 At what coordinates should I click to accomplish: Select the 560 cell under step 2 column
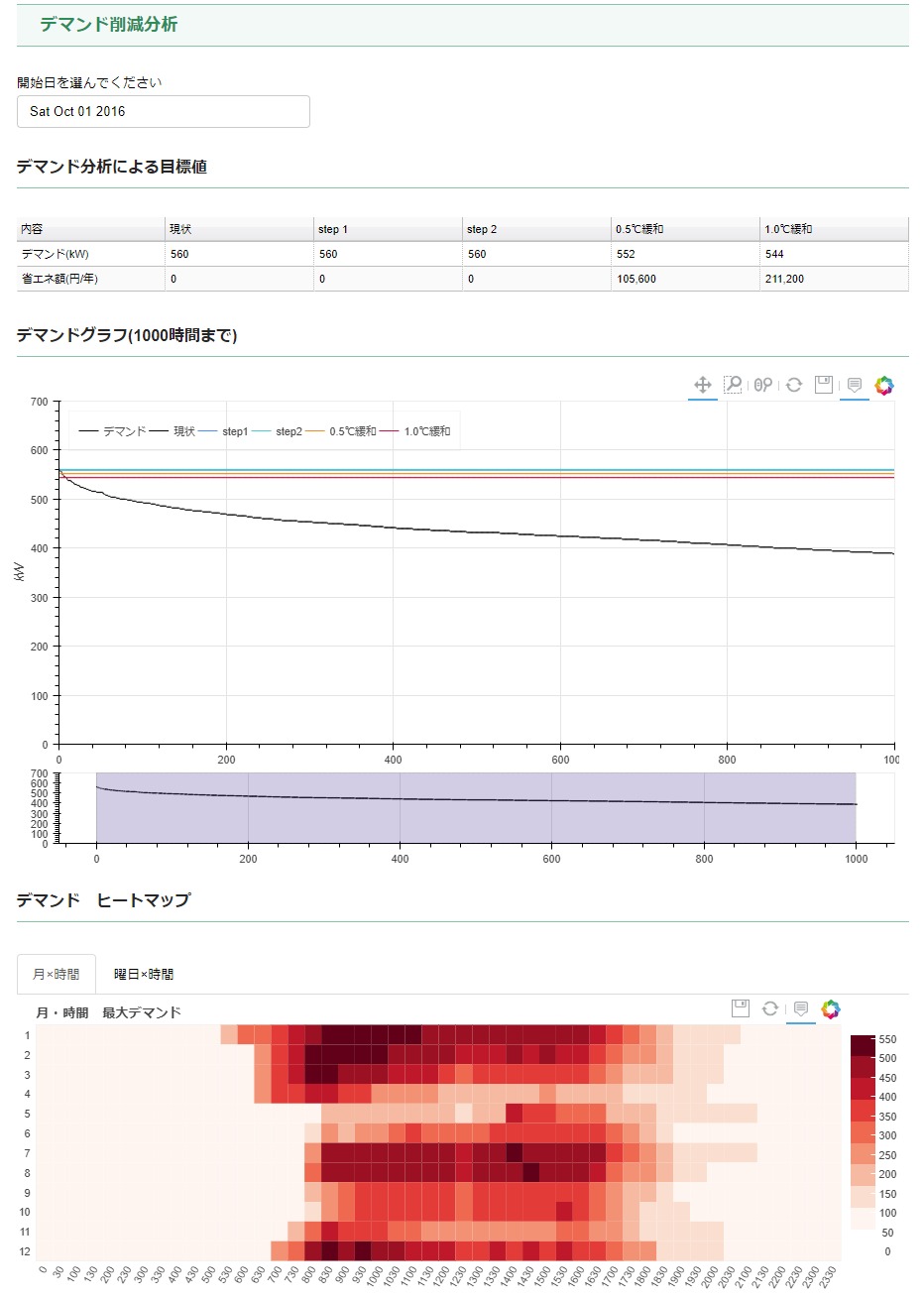(x=536, y=254)
